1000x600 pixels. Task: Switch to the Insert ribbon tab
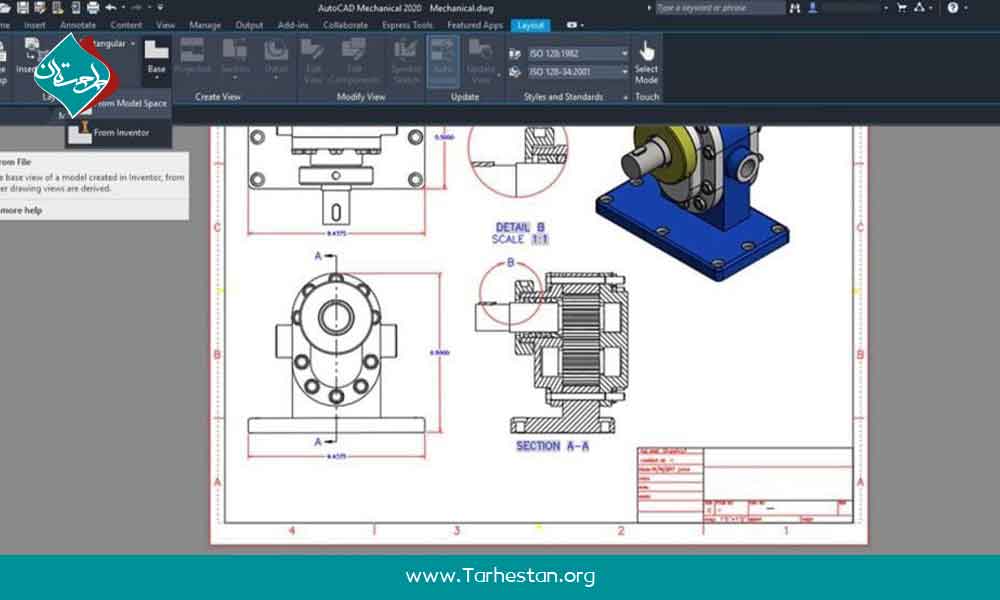[x=34, y=25]
